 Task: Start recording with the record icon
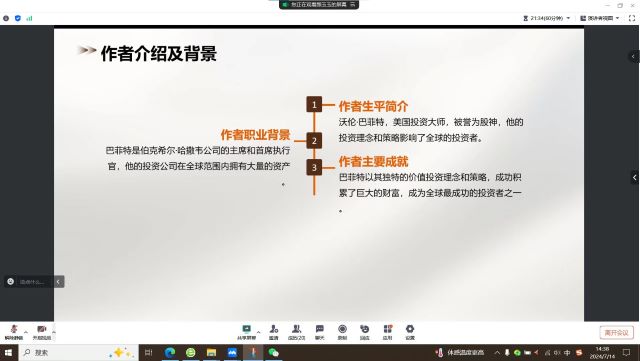[x=342, y=332]
